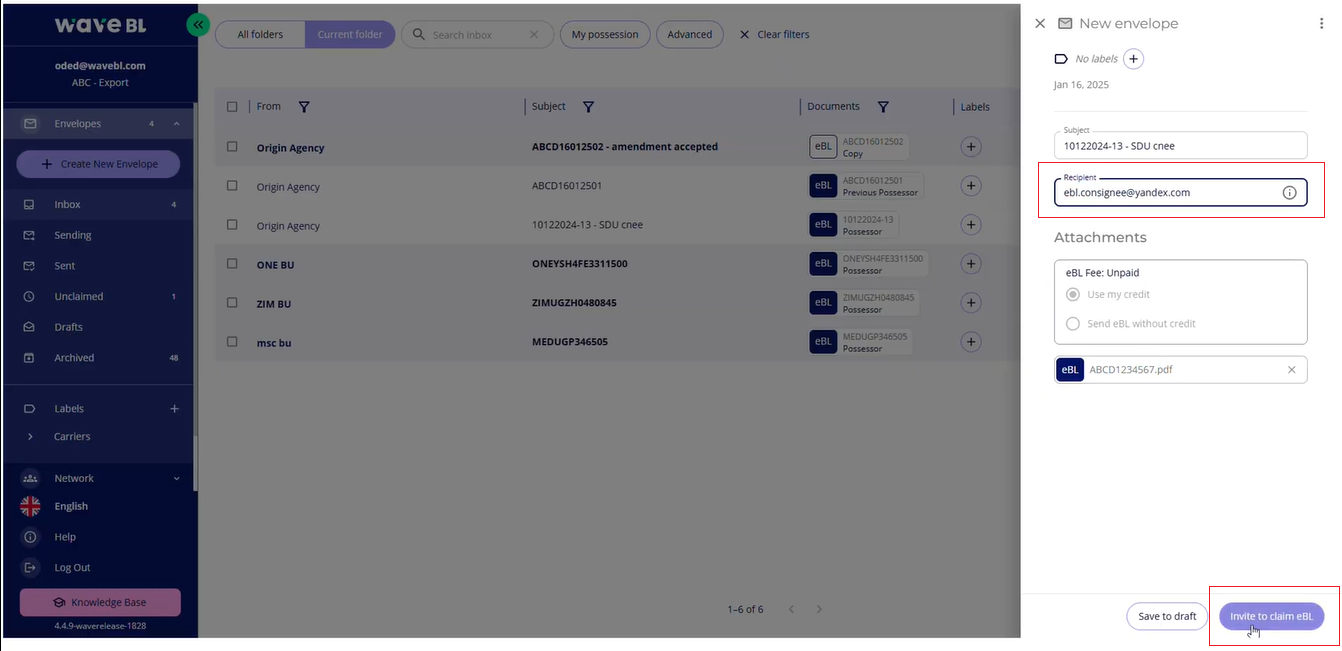Image resolution: width=1342 pixels, height=651 pixels.
Task: Click into the Subject input field
Action: 1180,146
